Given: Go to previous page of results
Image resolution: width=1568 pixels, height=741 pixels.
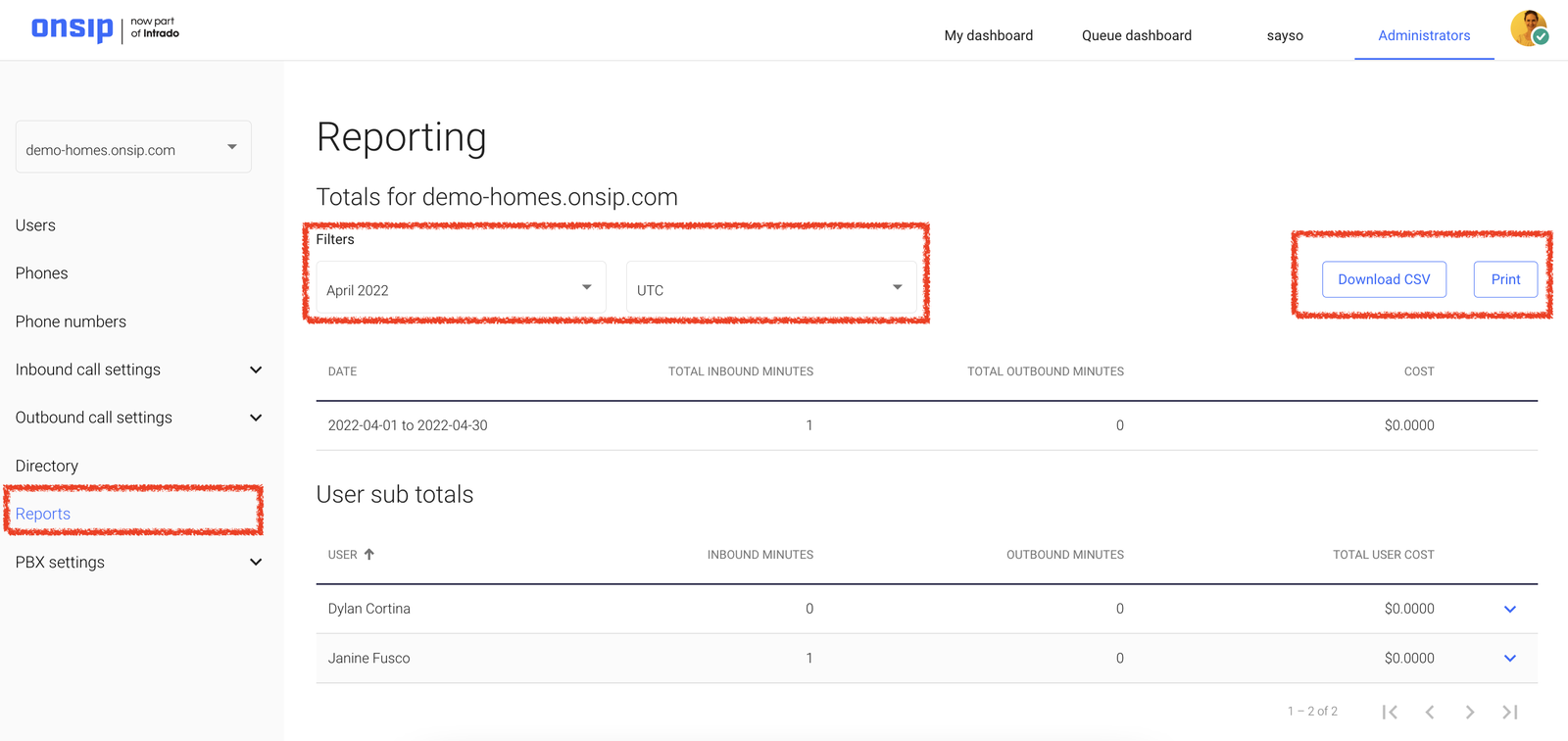Looking at the screenshot, I should (x=1430, y=712).
